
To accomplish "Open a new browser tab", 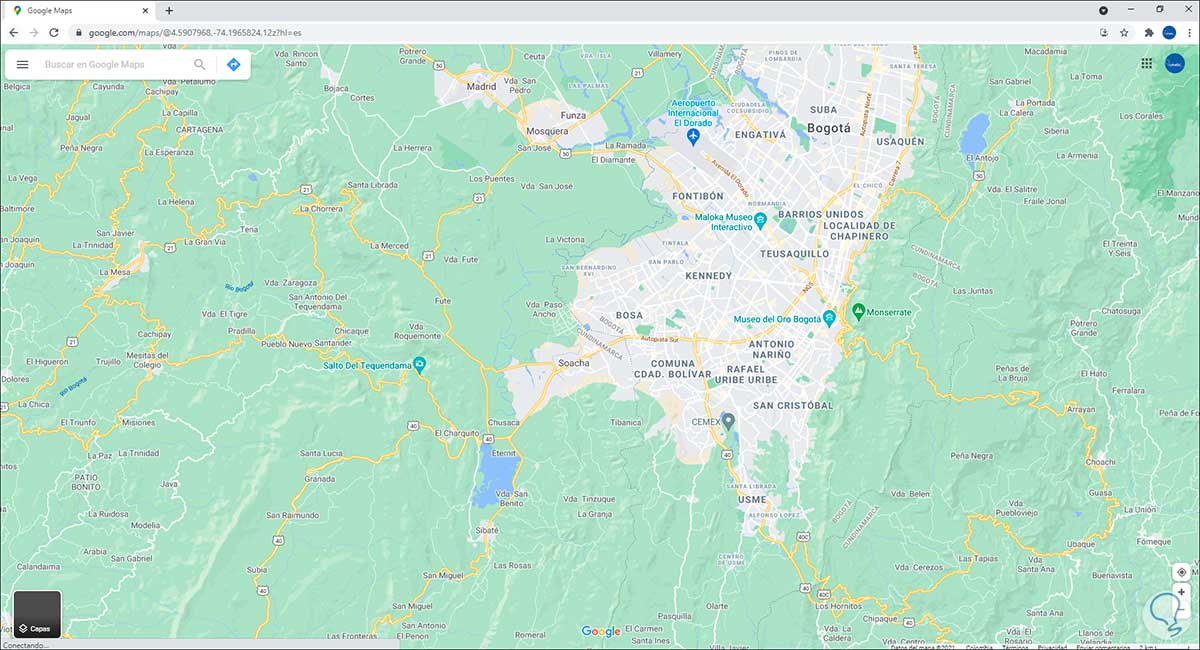I will [169, 10].
